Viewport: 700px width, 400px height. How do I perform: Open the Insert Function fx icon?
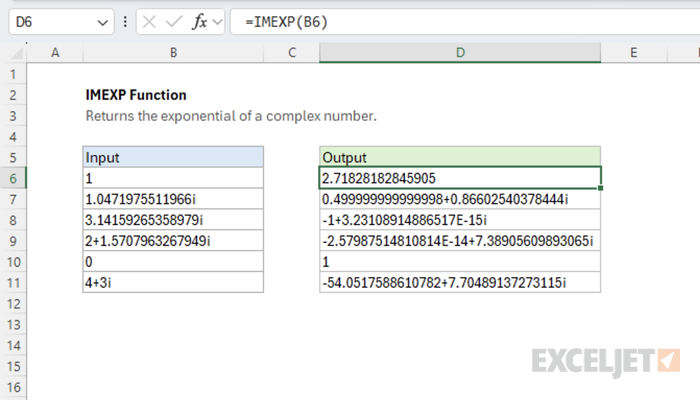200,21
